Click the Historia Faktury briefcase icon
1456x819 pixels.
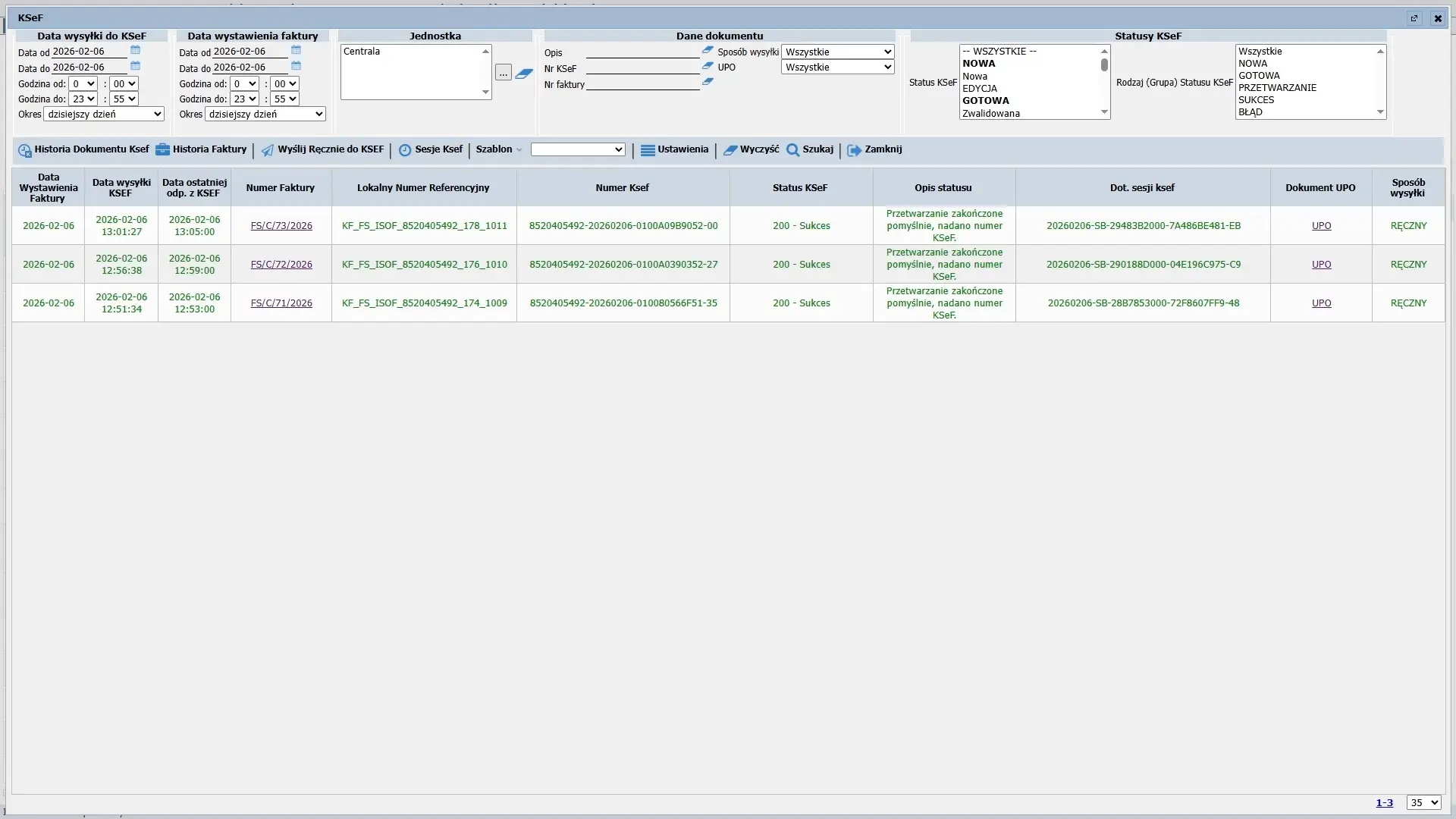tap(162, 149)
